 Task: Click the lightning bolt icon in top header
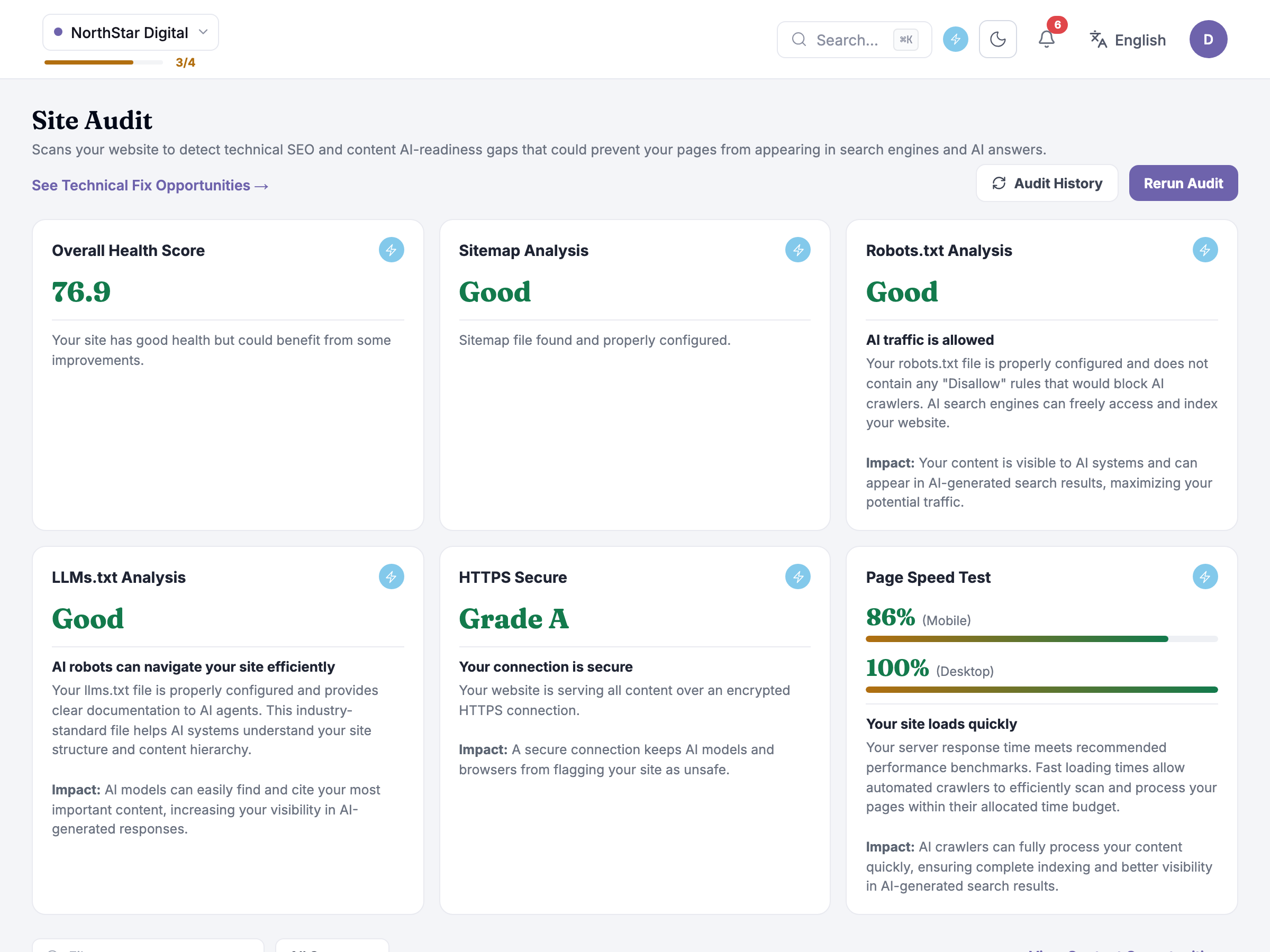point(955,40)
